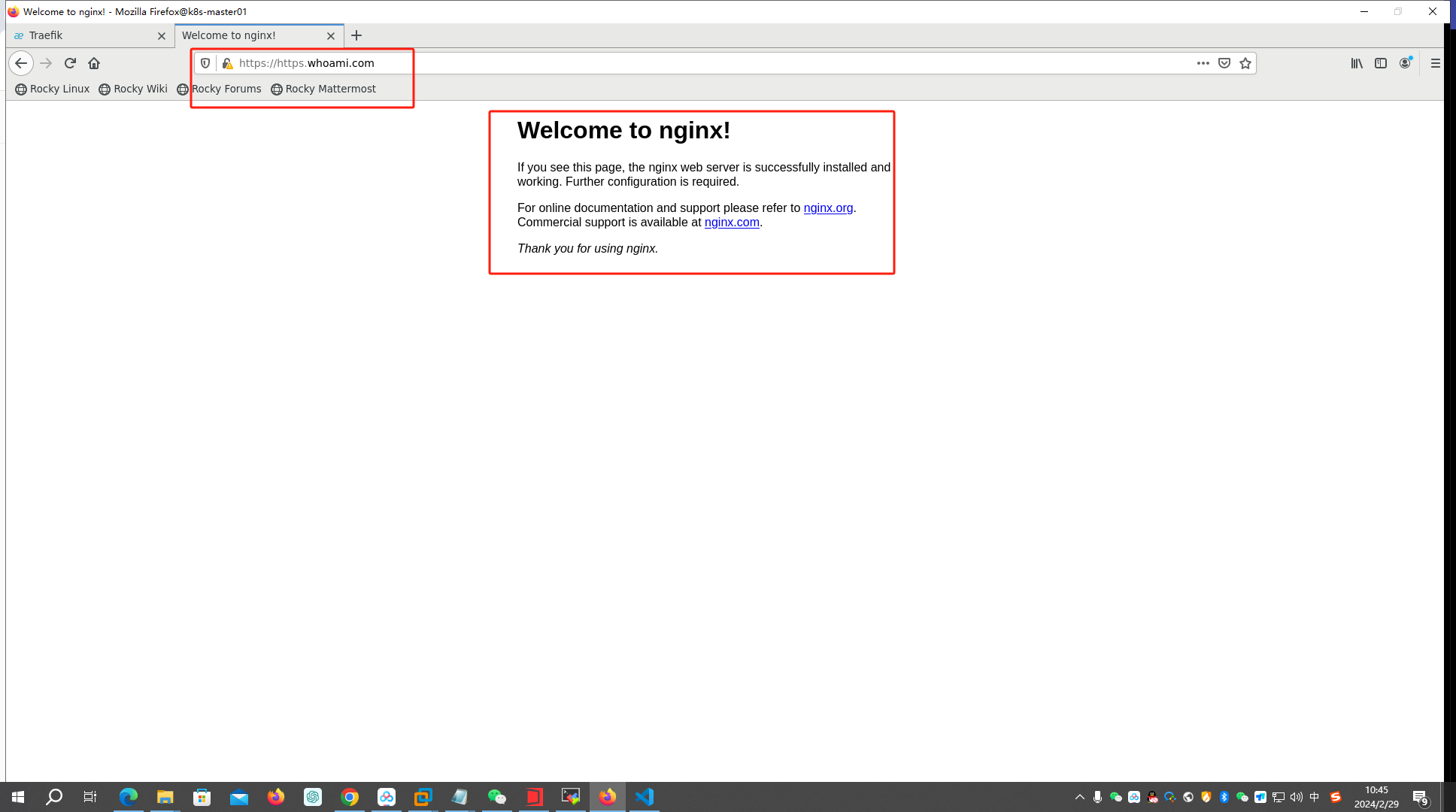This screenshot has height=812, width=1456.
Task: Open a new browser tab
Action: 356,35
